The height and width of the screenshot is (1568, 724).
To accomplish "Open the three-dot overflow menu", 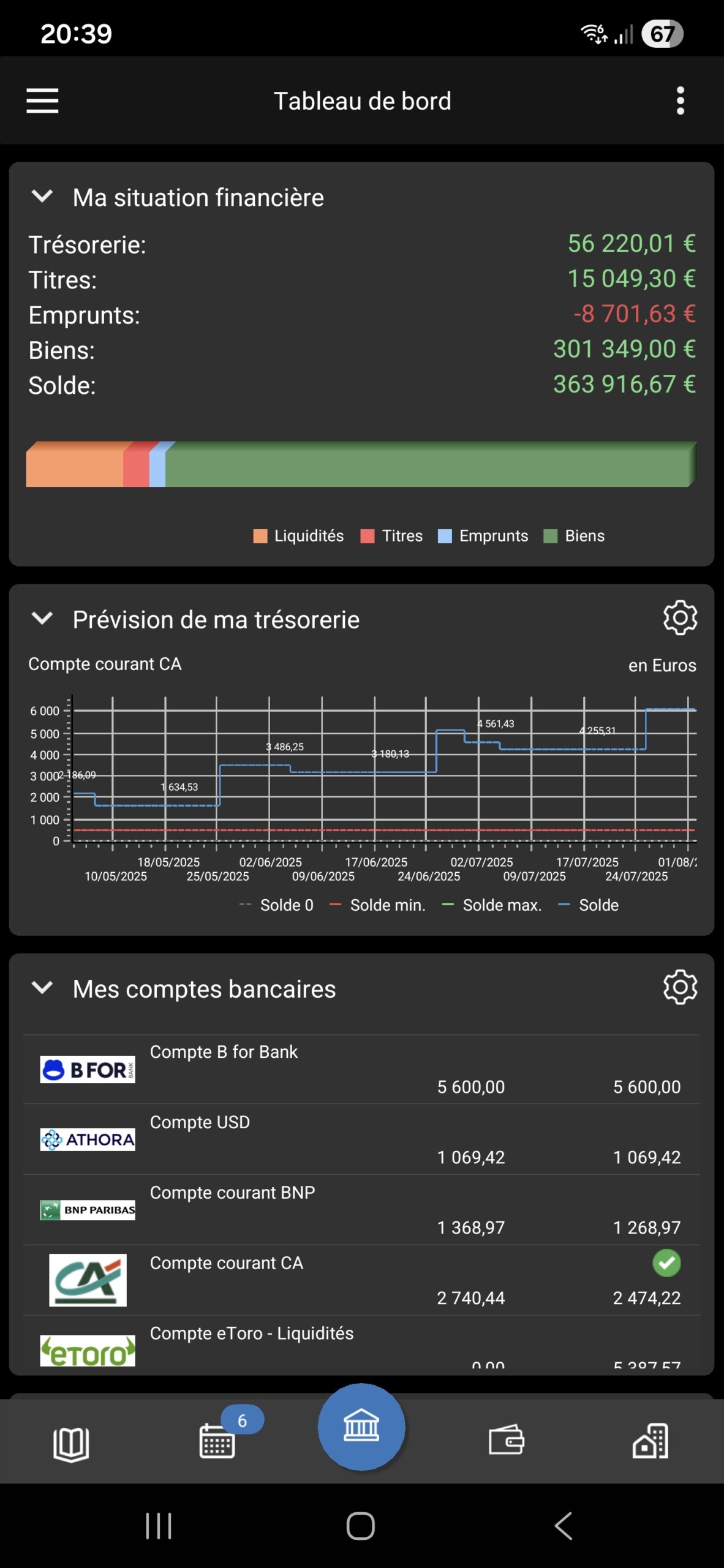I will point(680,100).
